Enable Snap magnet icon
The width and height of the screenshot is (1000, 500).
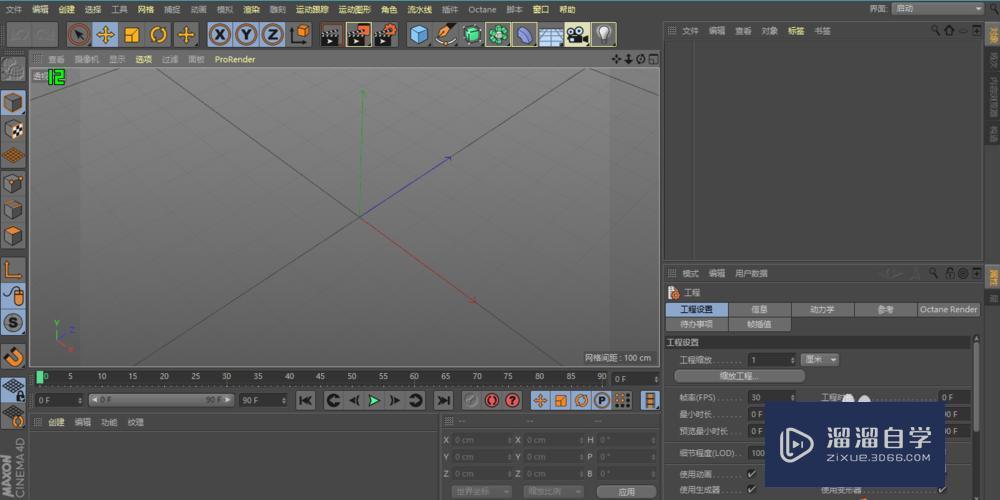[x=13, y=356]
